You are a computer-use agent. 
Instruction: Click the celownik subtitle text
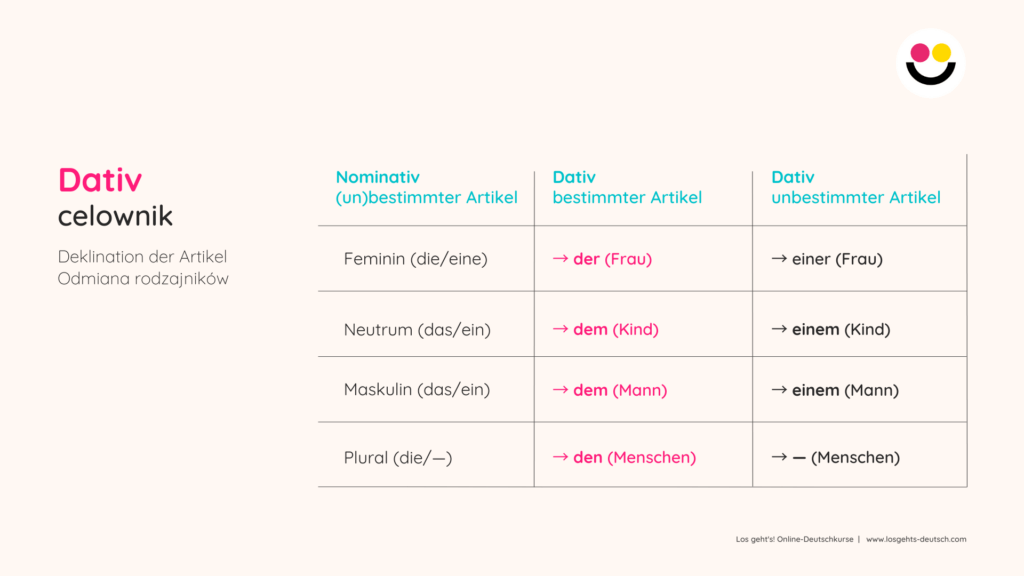[x=115, y=215]
